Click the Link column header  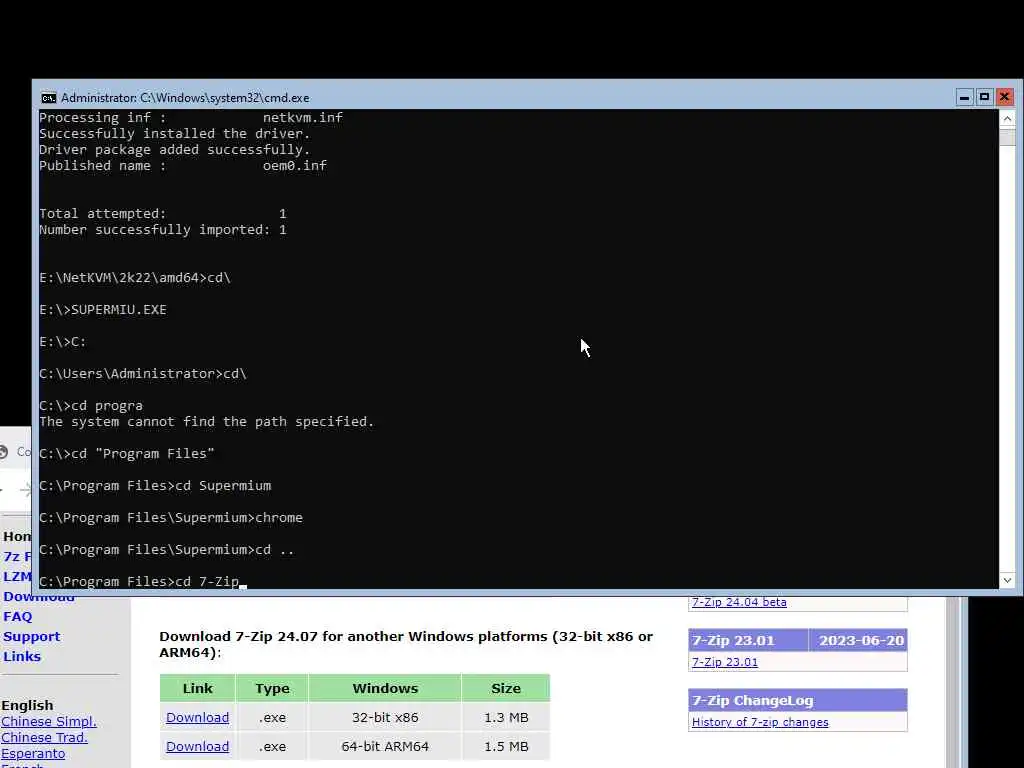click(197, 688)
